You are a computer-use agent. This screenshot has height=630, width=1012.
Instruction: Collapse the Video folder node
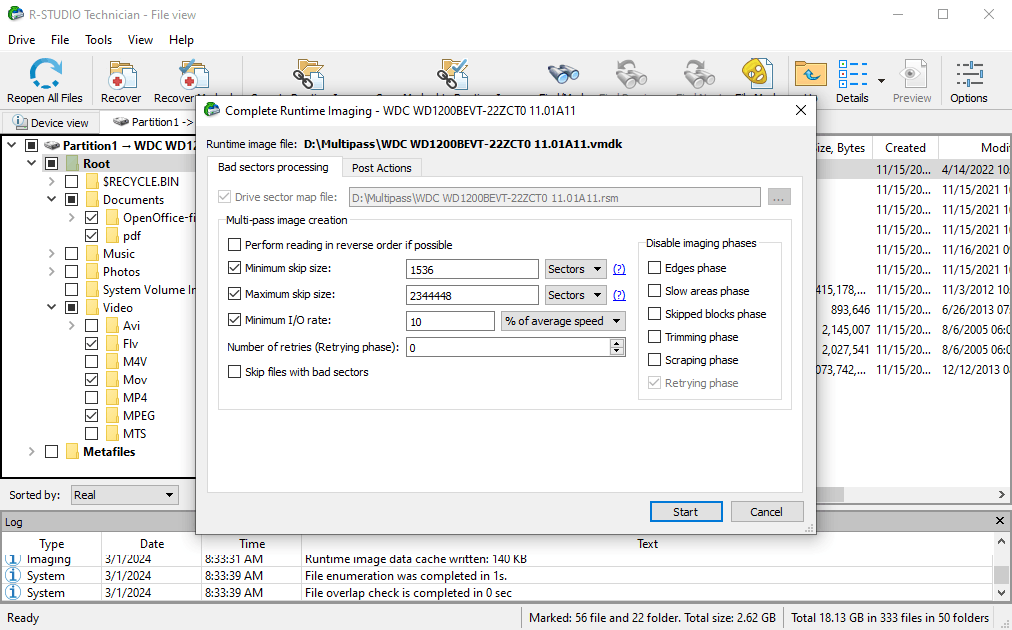click(x=52, y=308)
